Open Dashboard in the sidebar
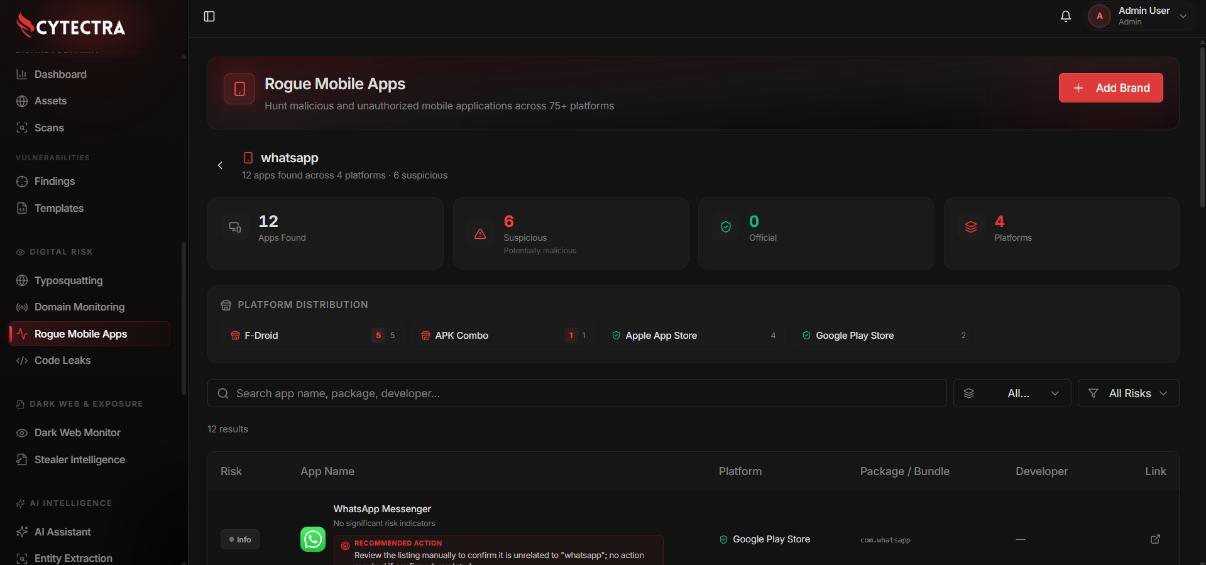1206x565 pixels. coord(60,74)
